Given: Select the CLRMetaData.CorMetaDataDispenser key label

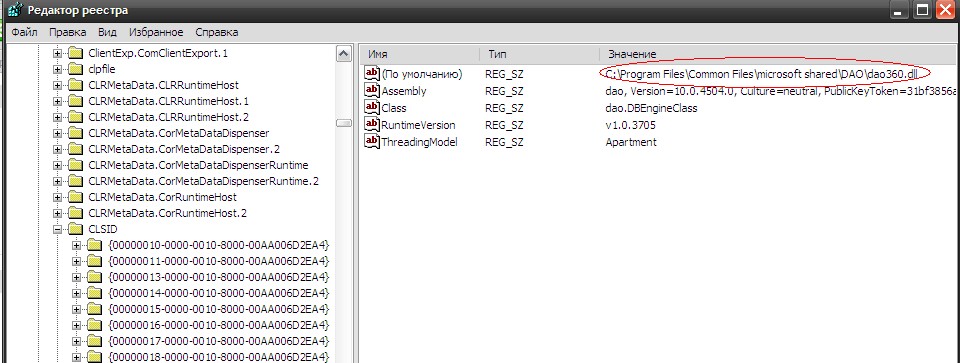Looking at the screenshot, I should [179, 133].
